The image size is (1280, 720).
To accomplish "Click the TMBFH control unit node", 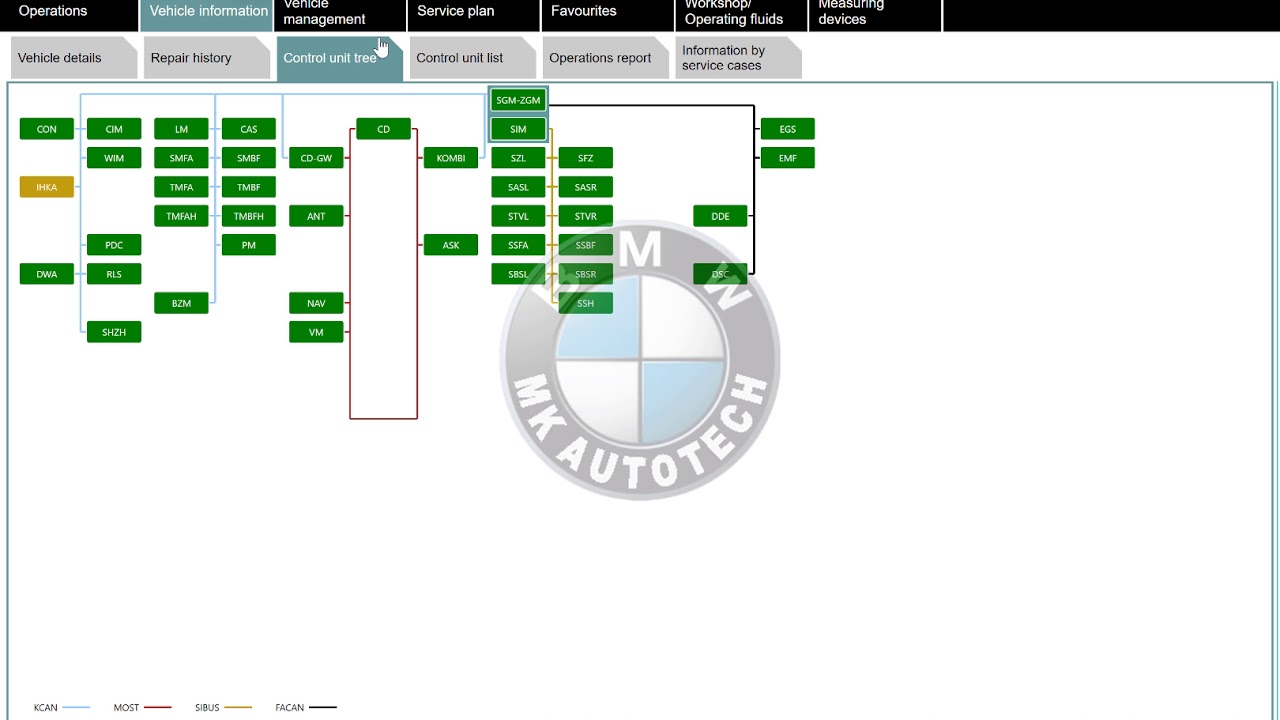I will click(x=249, y=216).
